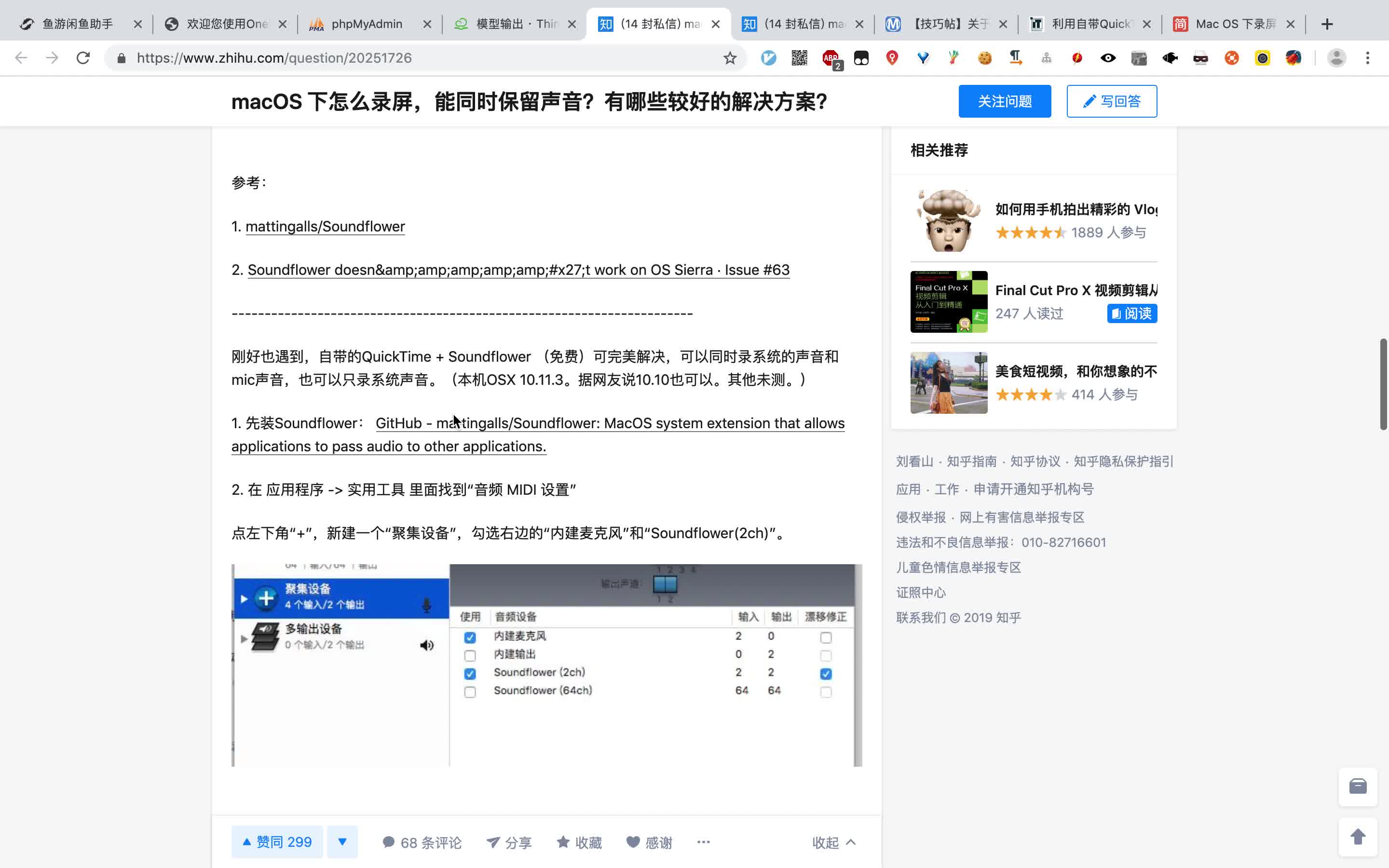Open the cookie extension icon
Screen dimensions: 1389x868
point(985,58)
